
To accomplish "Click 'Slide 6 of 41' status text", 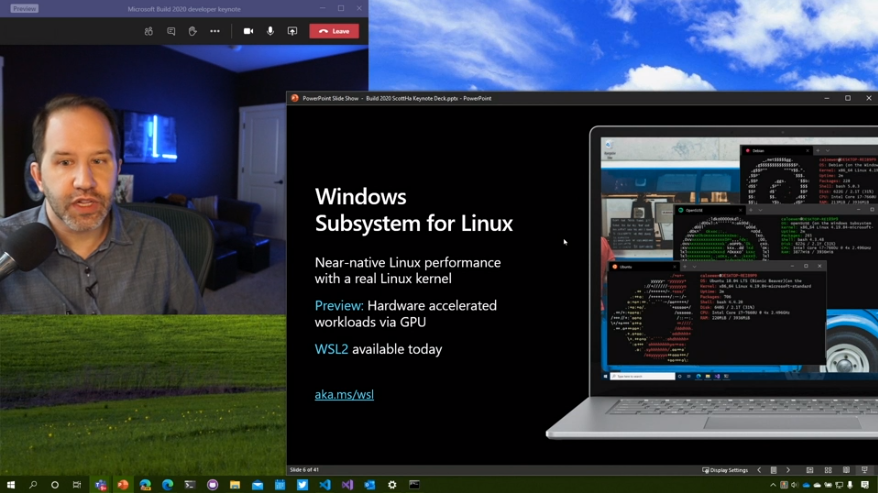I will 304,470.
